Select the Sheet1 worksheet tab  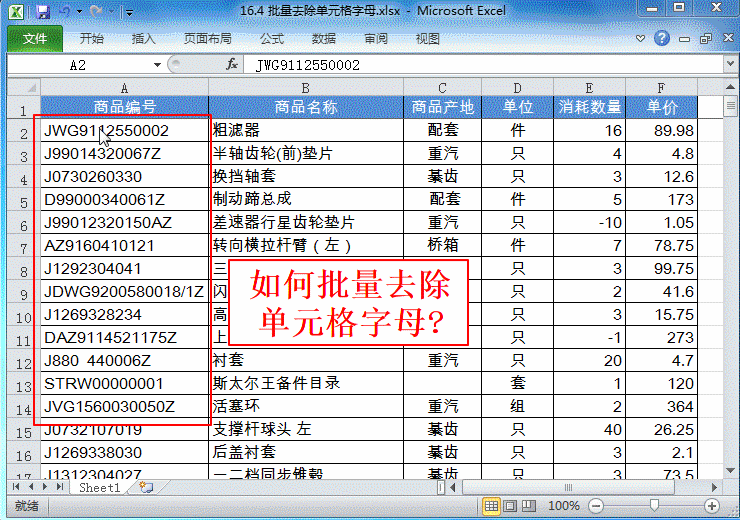[100, 487]
